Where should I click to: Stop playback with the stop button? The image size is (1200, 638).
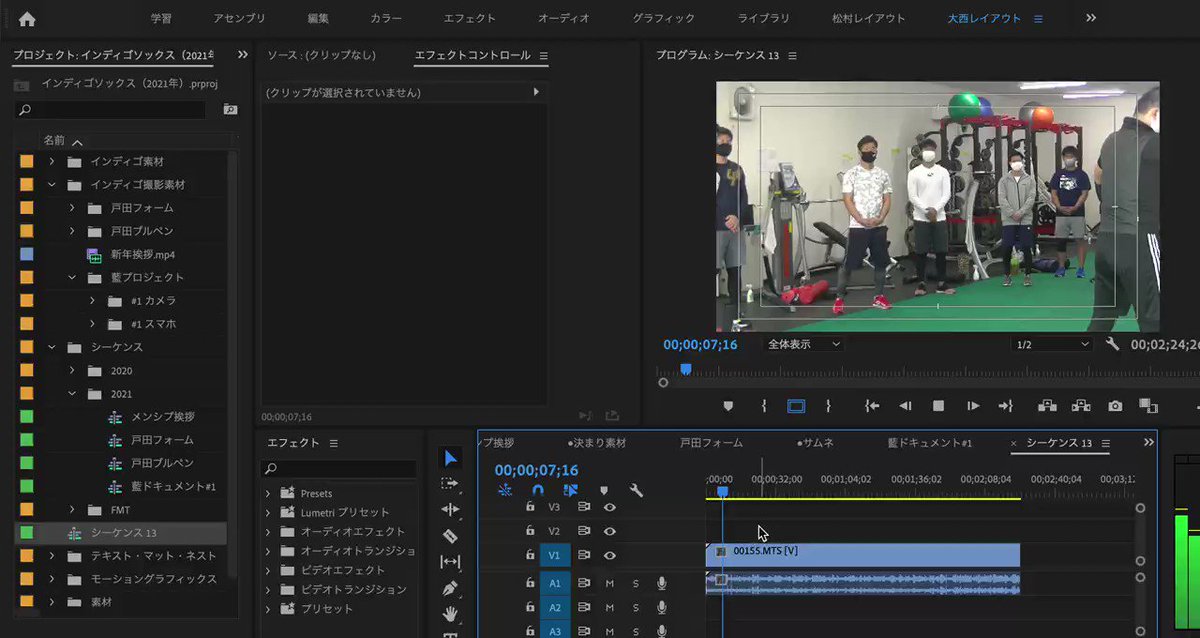click(x=938, y=406)
